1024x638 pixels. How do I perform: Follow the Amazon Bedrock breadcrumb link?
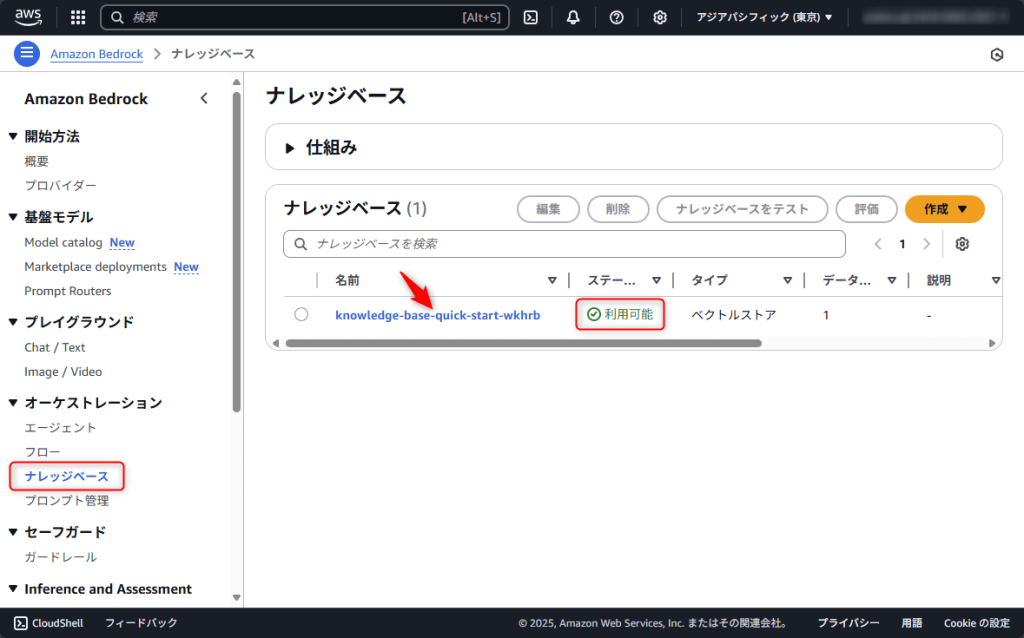click(97, 54)
